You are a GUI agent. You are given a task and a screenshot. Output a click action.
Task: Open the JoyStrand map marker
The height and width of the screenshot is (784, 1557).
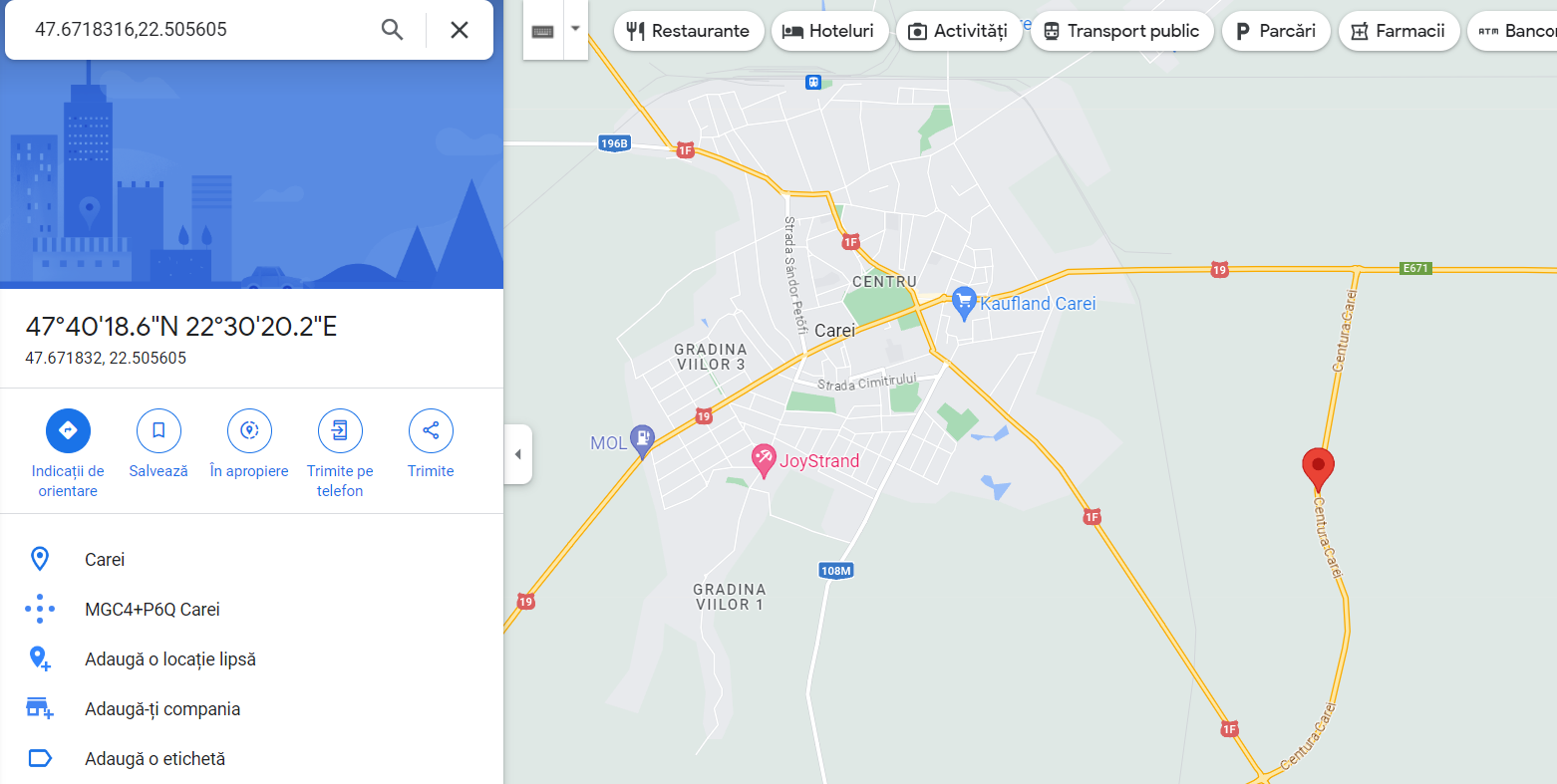[x=764, y=460]
